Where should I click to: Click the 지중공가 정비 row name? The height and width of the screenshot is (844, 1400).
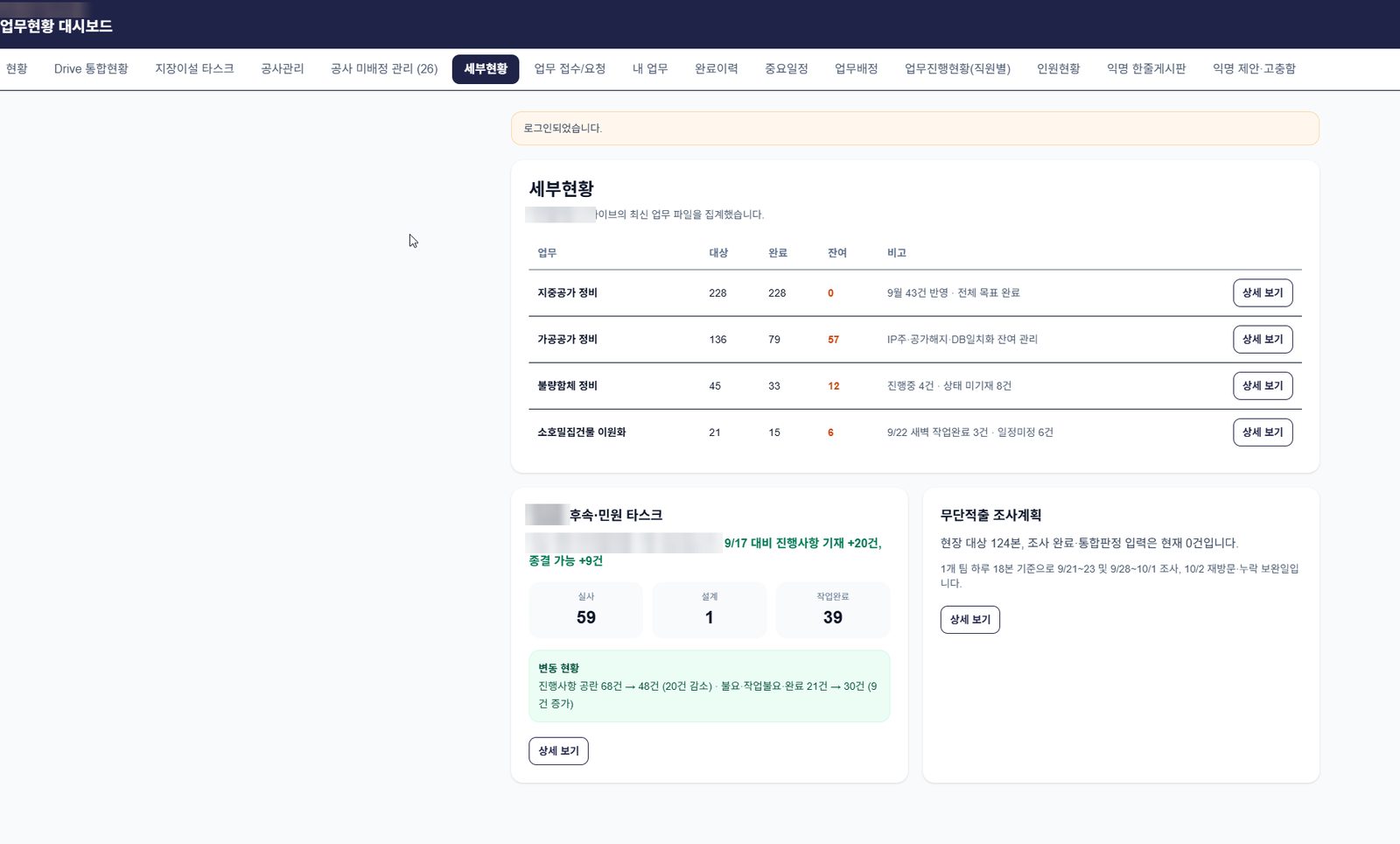point(567,293)
